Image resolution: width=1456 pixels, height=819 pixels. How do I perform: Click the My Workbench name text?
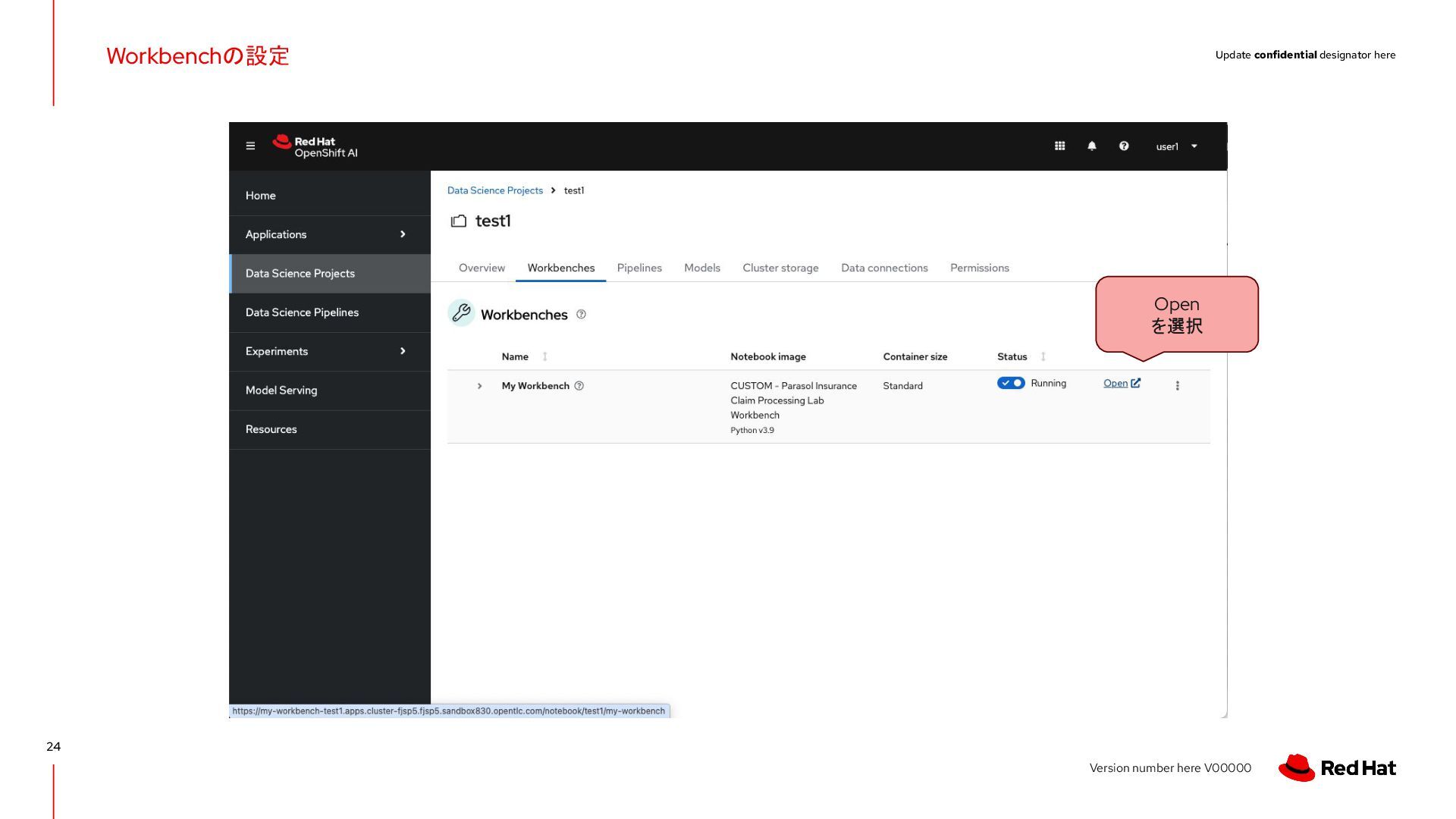pos(535,386)
